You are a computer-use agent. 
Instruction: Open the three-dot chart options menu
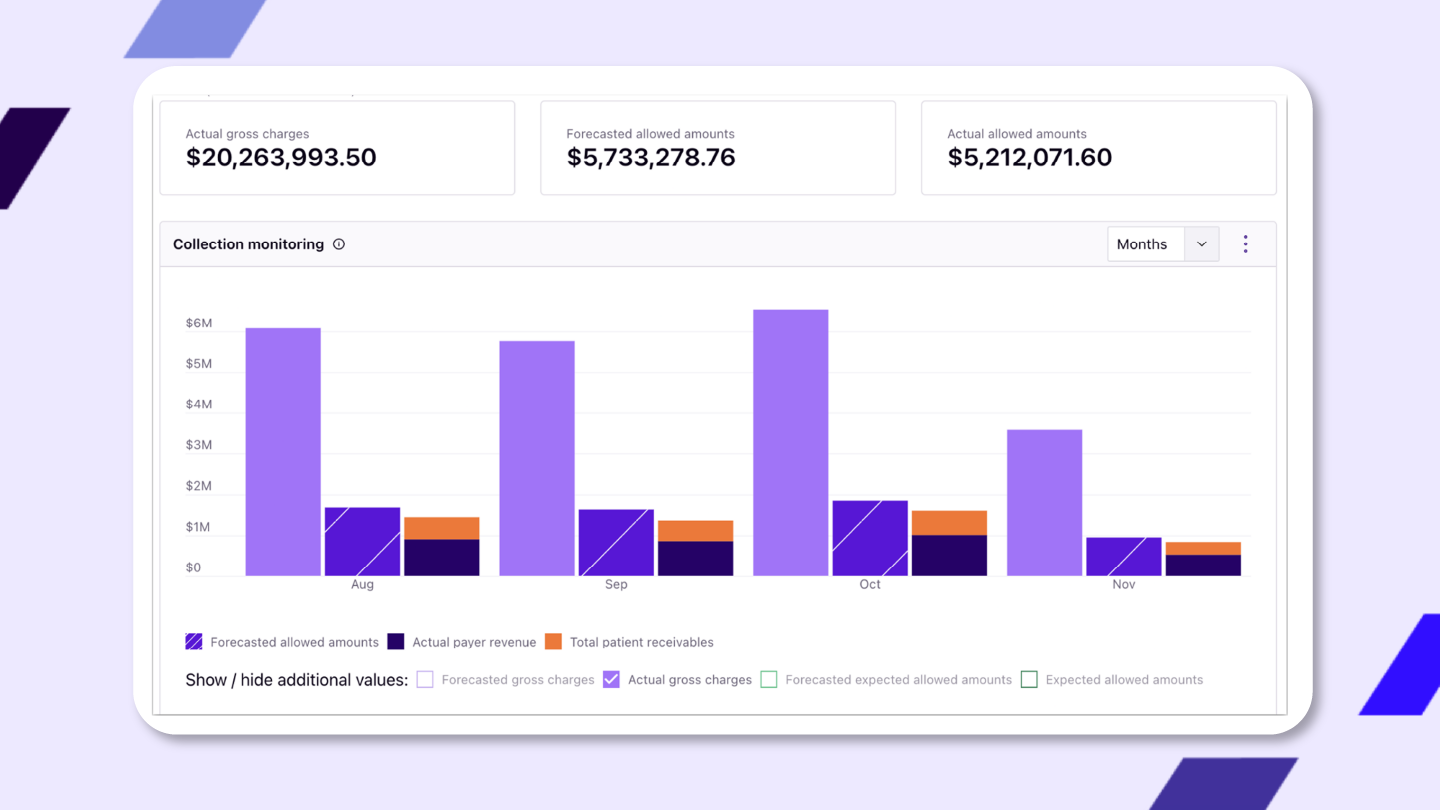tap(1245, 244)
